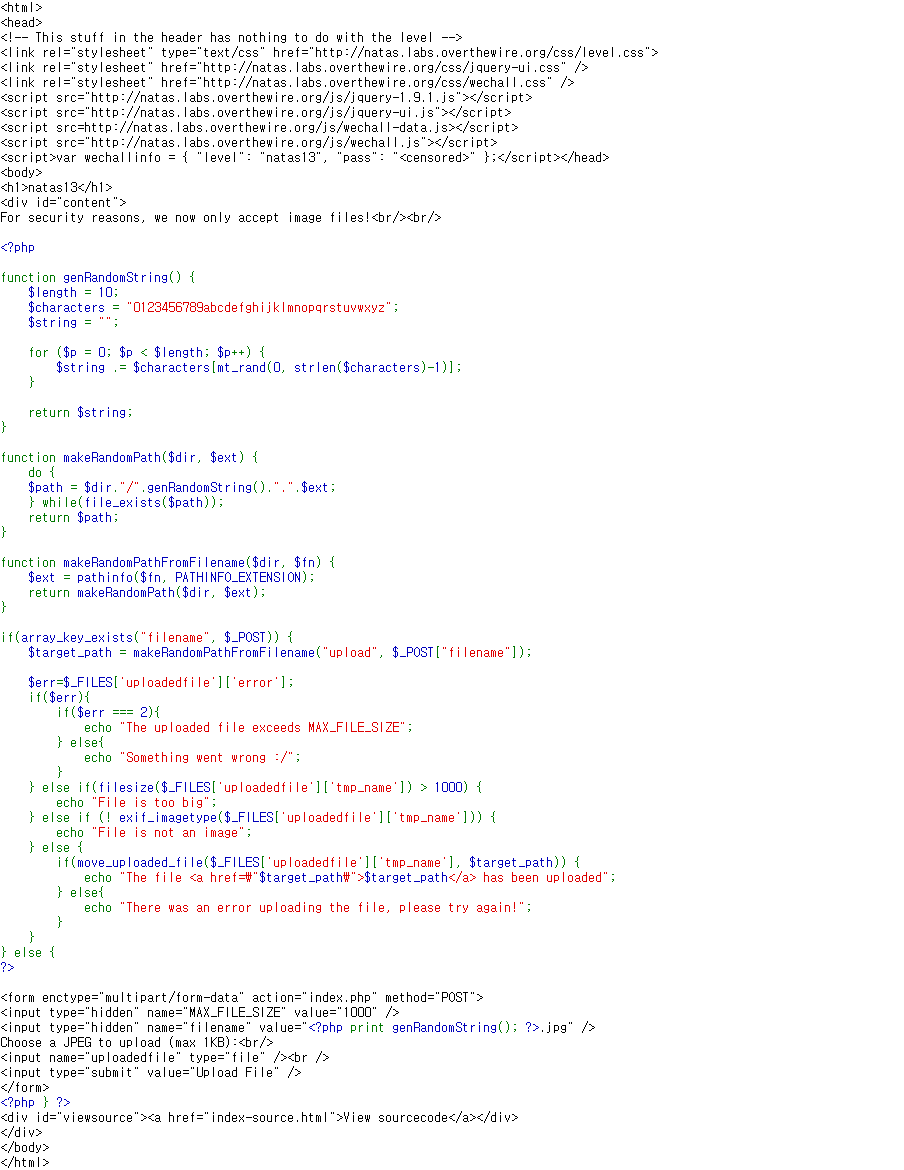Click the filesize > 1000 condition line
Screen dimensions: 904x1170
coord(256,787)
